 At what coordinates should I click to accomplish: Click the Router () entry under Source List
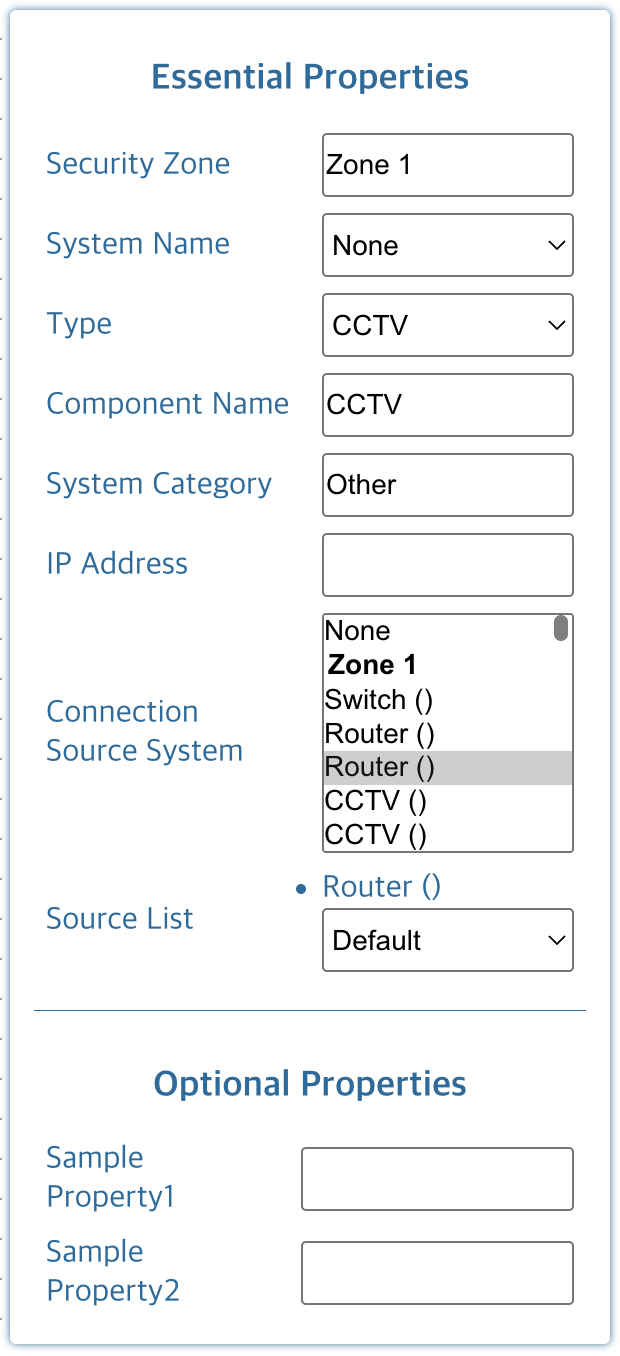point(381,887)
